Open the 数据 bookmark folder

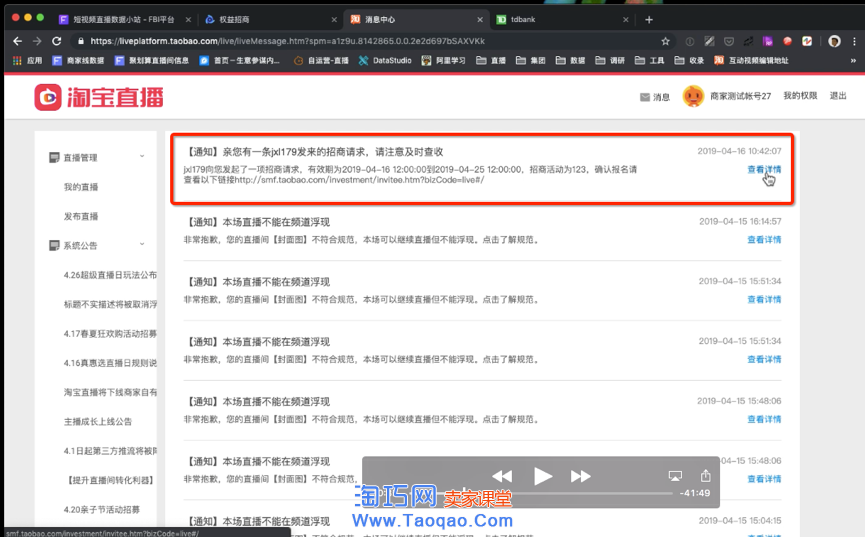click(x=570, y=60)
